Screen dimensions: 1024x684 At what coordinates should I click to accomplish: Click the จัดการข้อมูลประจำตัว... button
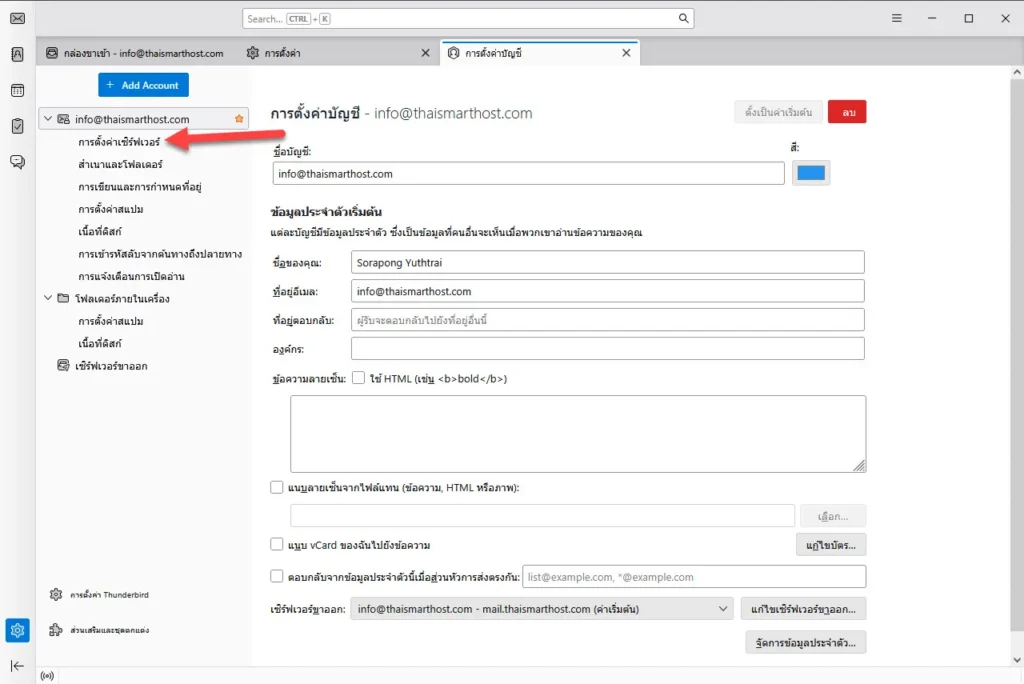click(805, 642)
